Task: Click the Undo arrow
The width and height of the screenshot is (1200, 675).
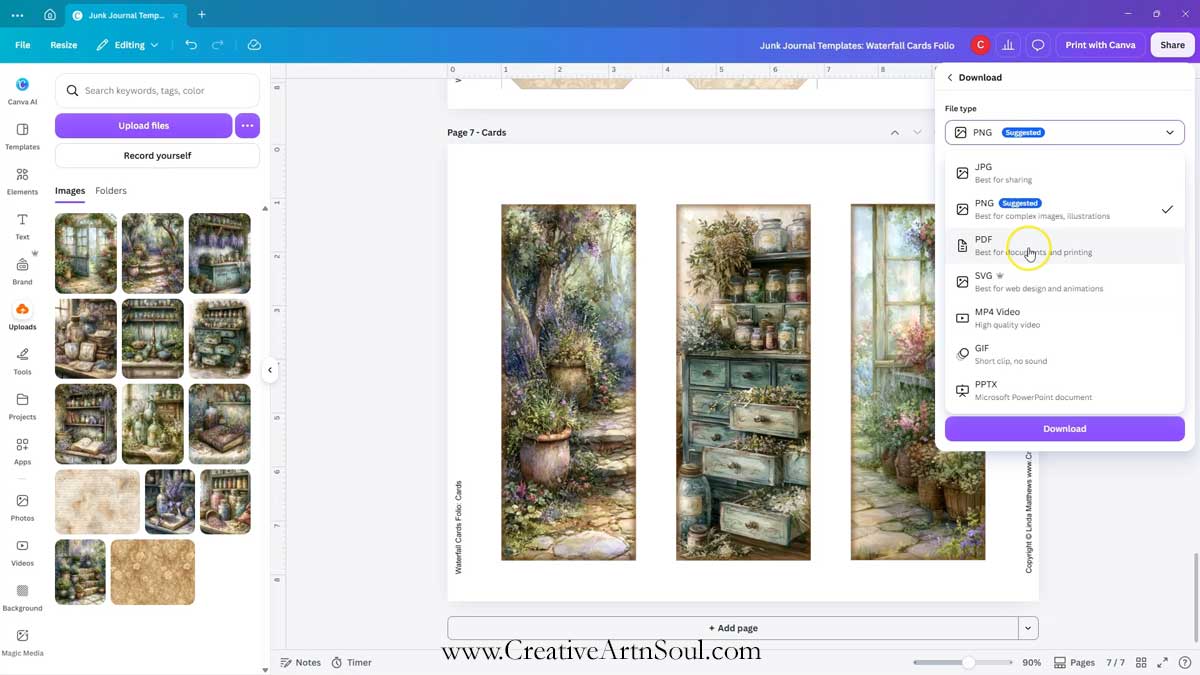Action: click(191, 45)
